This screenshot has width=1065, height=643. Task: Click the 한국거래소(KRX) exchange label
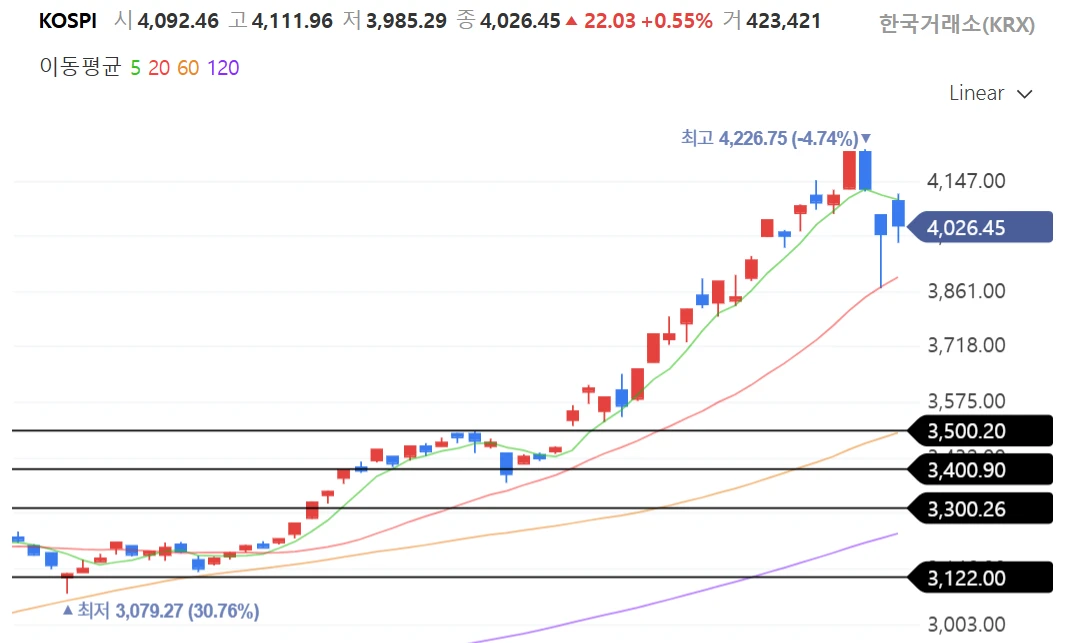tap(956, 25)
